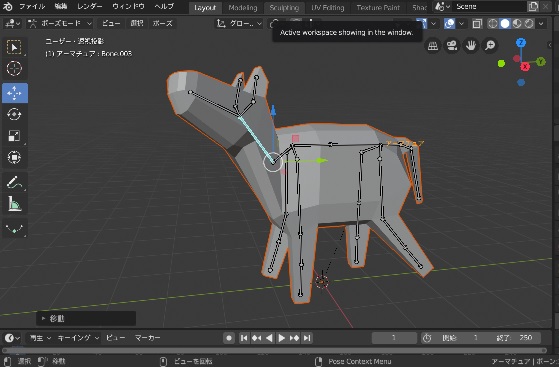Switch to material preview shading
The height and width of the screenshot is (367, 559).
(517, 24)
